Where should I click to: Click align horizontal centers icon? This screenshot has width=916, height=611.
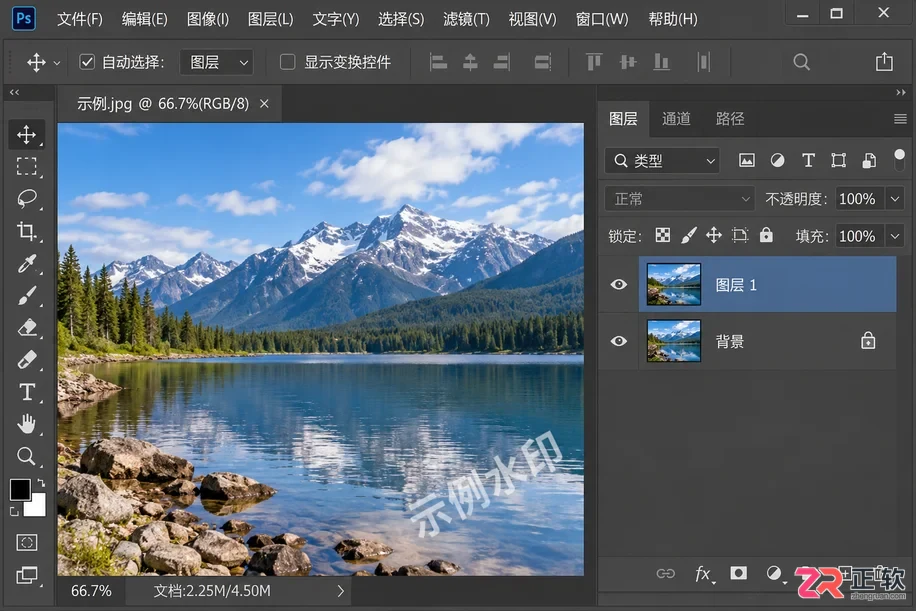point(470,62)
